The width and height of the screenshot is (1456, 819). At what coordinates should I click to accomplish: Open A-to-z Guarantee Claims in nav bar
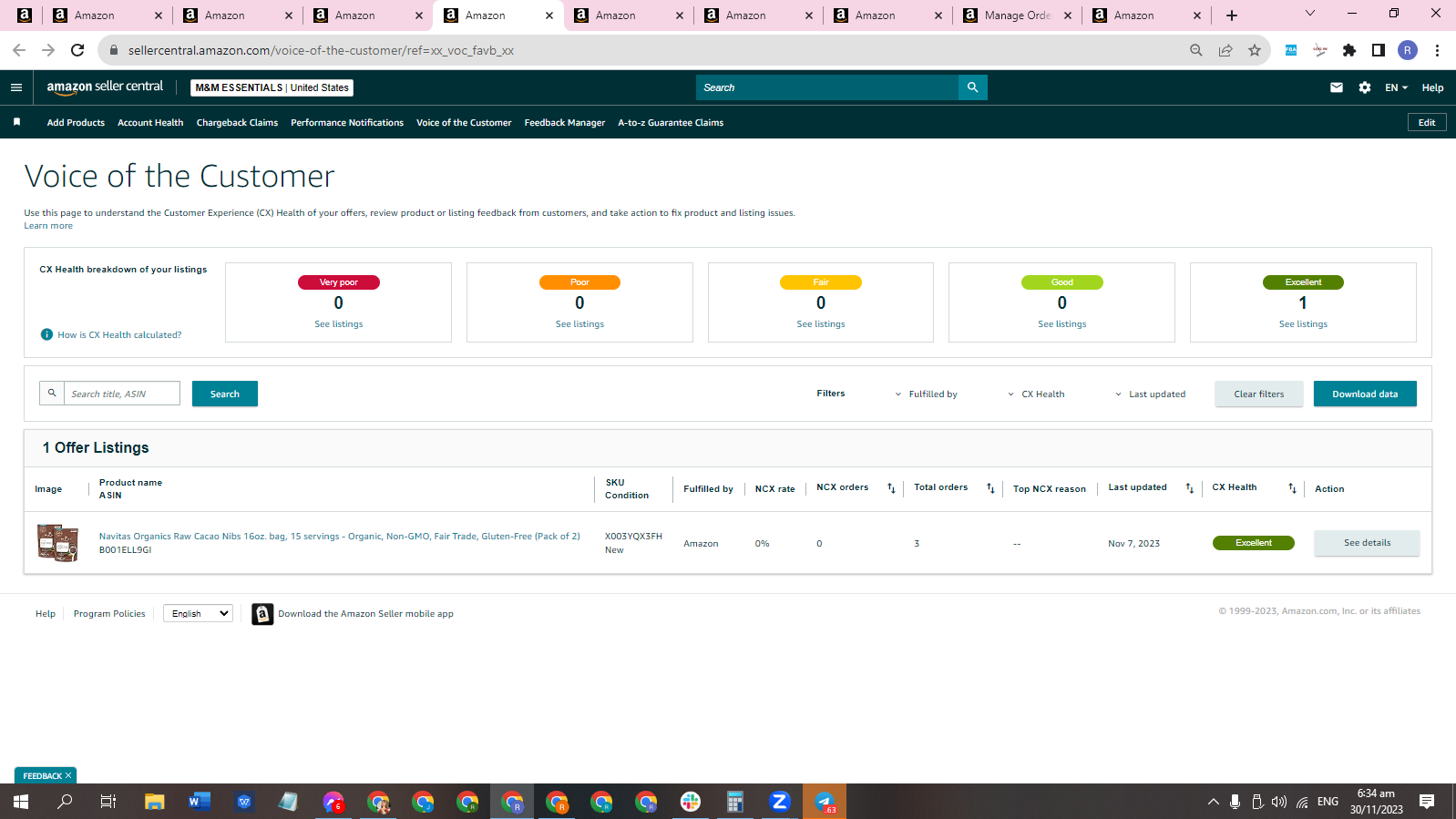pyautogui.click(x=671, y=122)
